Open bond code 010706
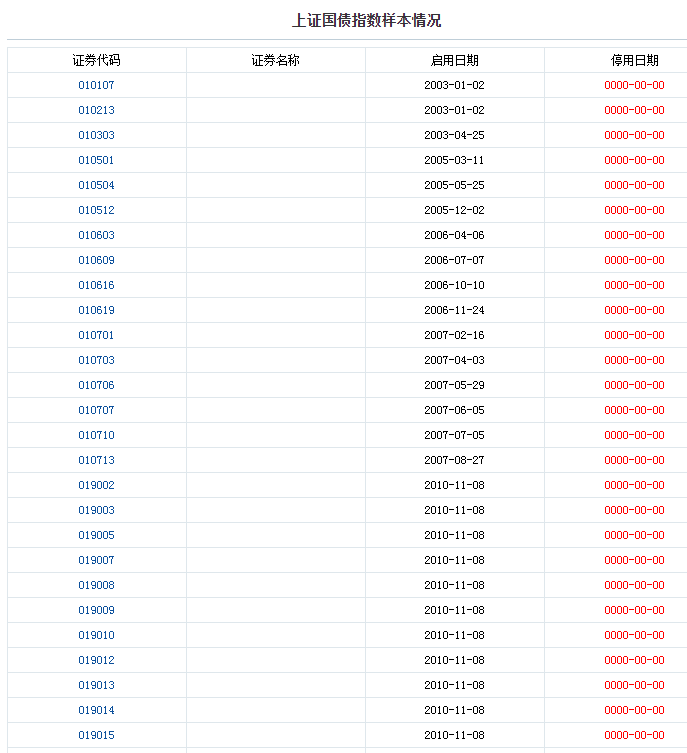The image size is (687, 753). (x=96, y=385)
